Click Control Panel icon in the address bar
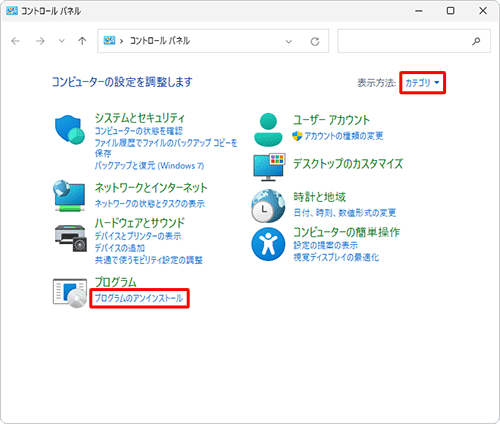 [x=109, y=41]
